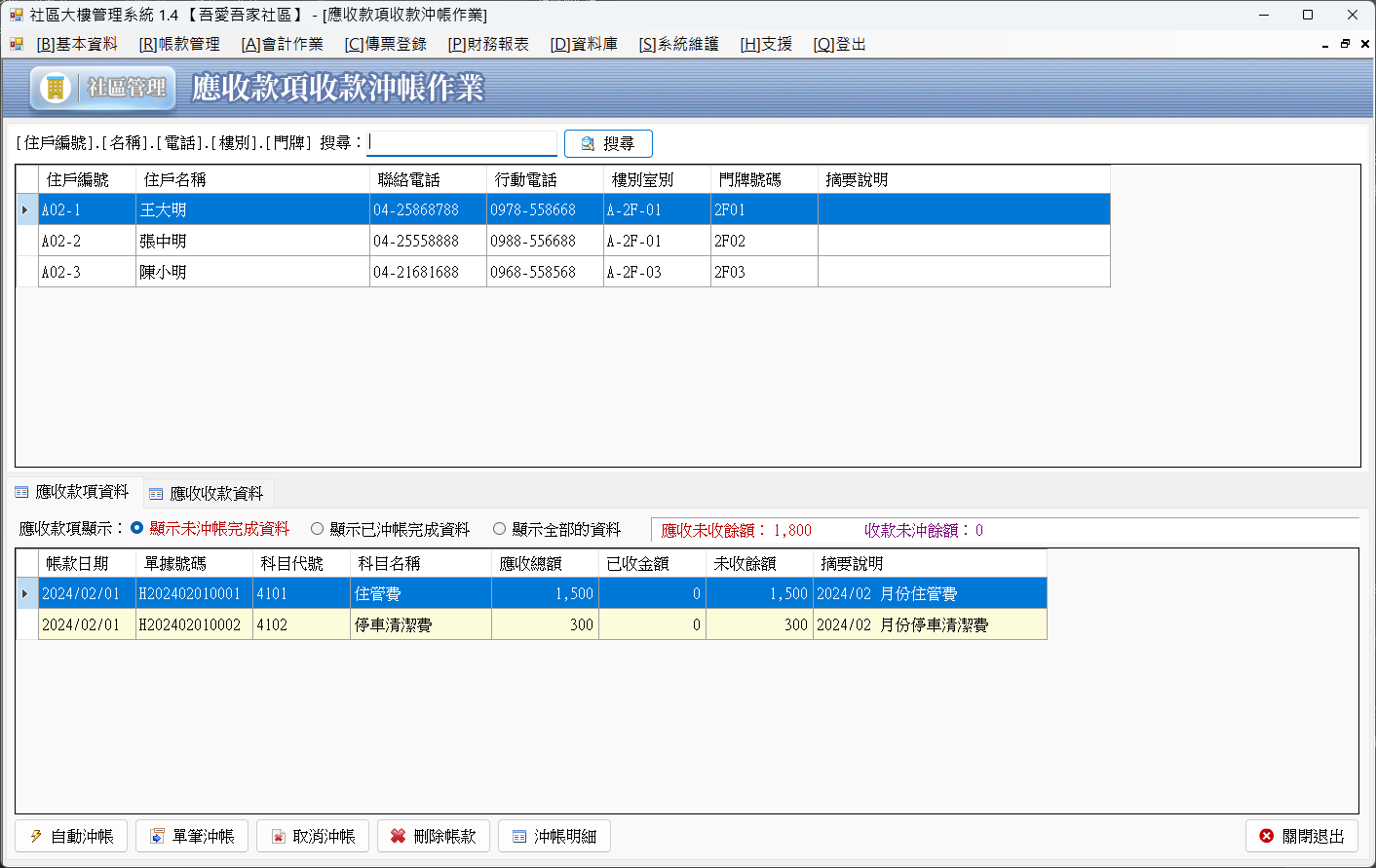This screenshot has width=1376, height=868.
Task: Select the 住管費 receivable row
Action: [x=532, y=593]
